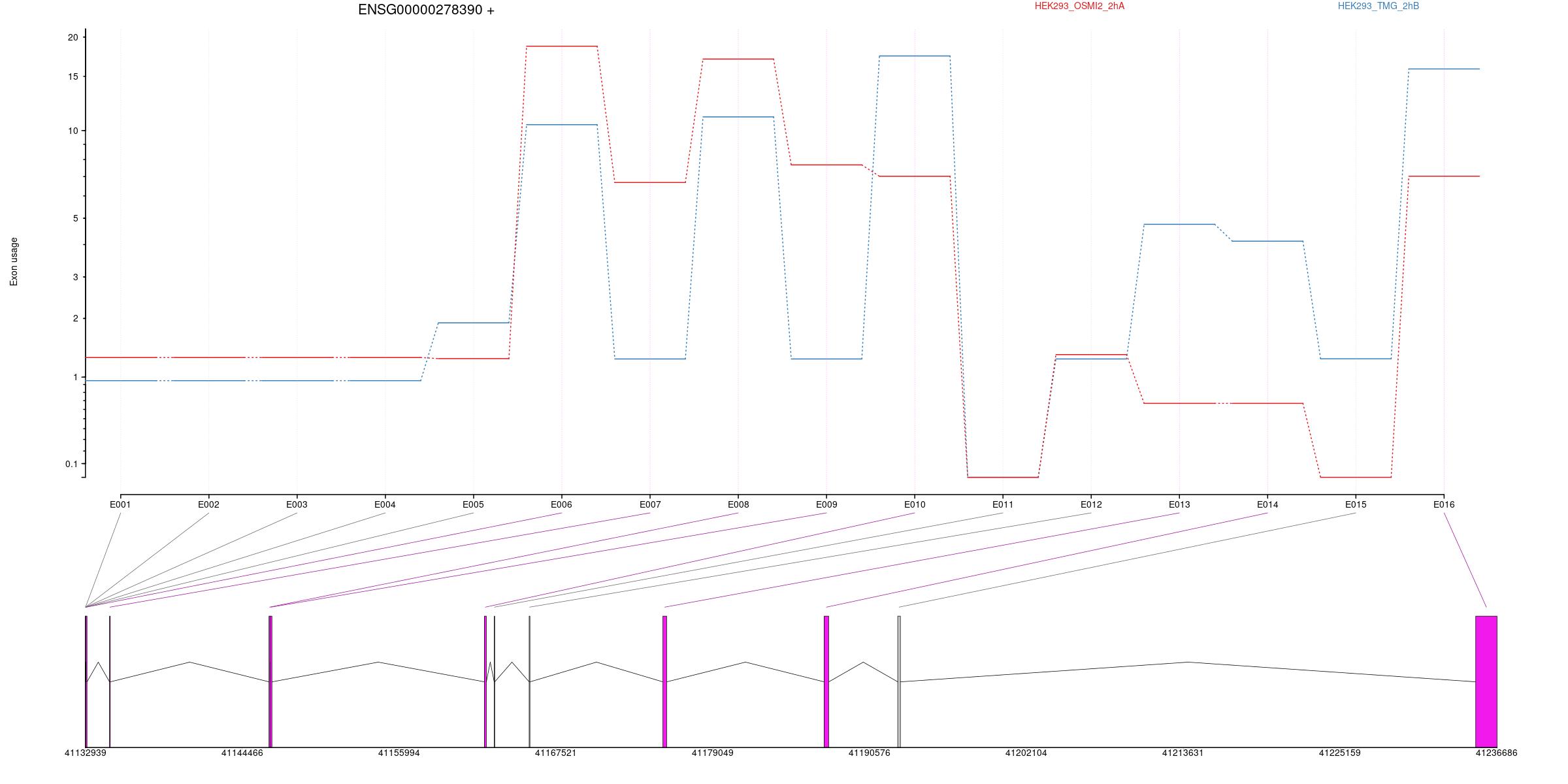
Task: Click the y-axis tick value 2
Action: click(x=75, y=318)
